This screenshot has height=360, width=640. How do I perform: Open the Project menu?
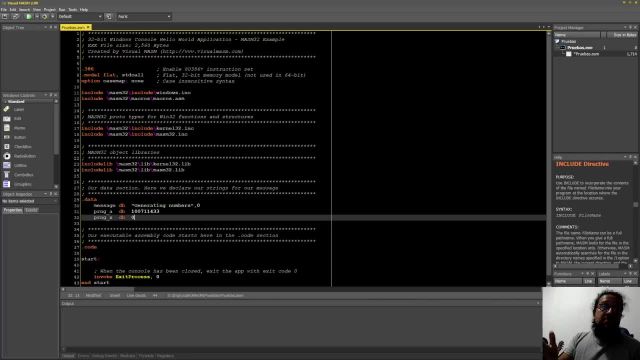(49, 9)
